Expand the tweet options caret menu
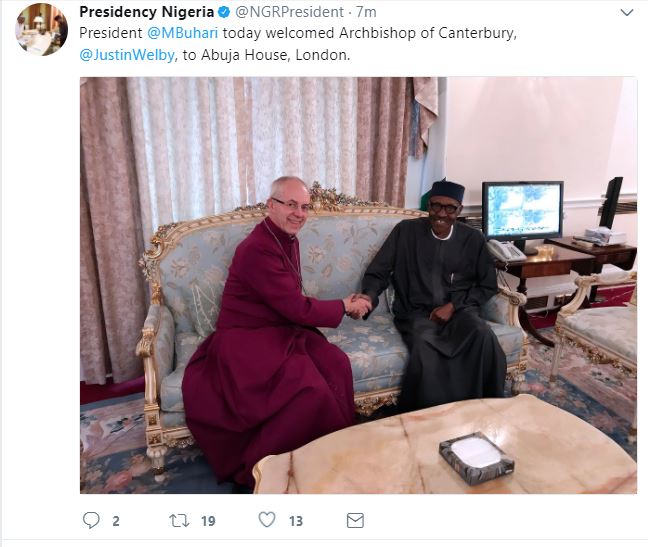The width and height of the screenshot is (648, 547). point(626,13)
